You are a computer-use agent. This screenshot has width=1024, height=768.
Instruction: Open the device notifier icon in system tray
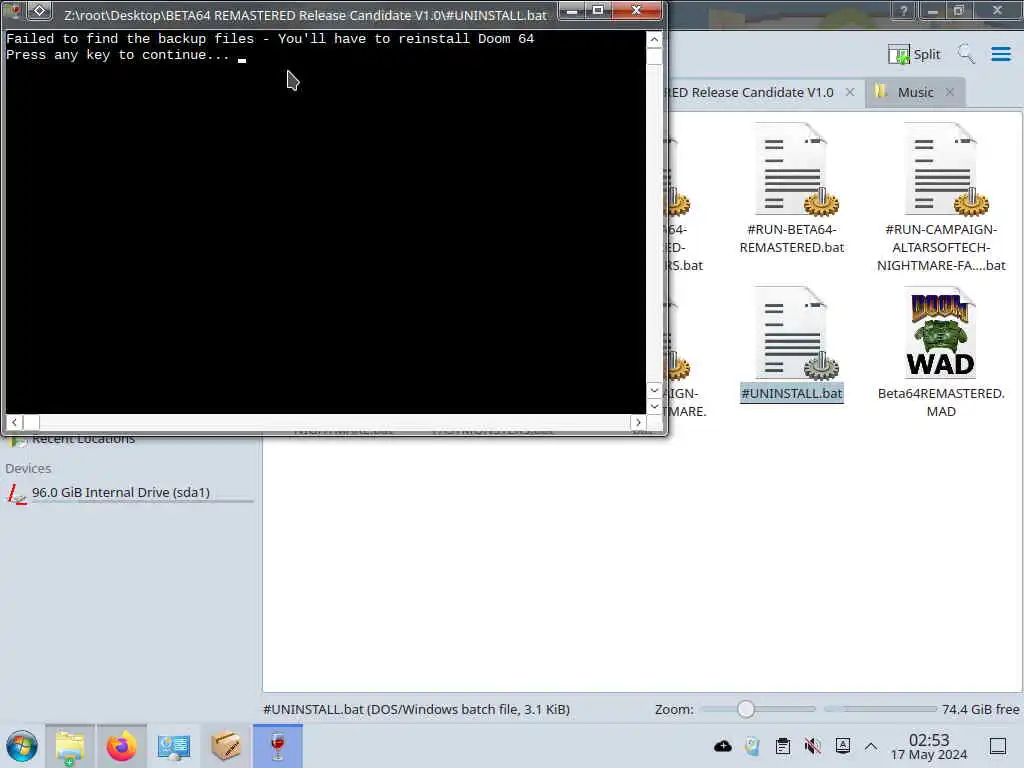pyautogui.click(x=752, y=746)
